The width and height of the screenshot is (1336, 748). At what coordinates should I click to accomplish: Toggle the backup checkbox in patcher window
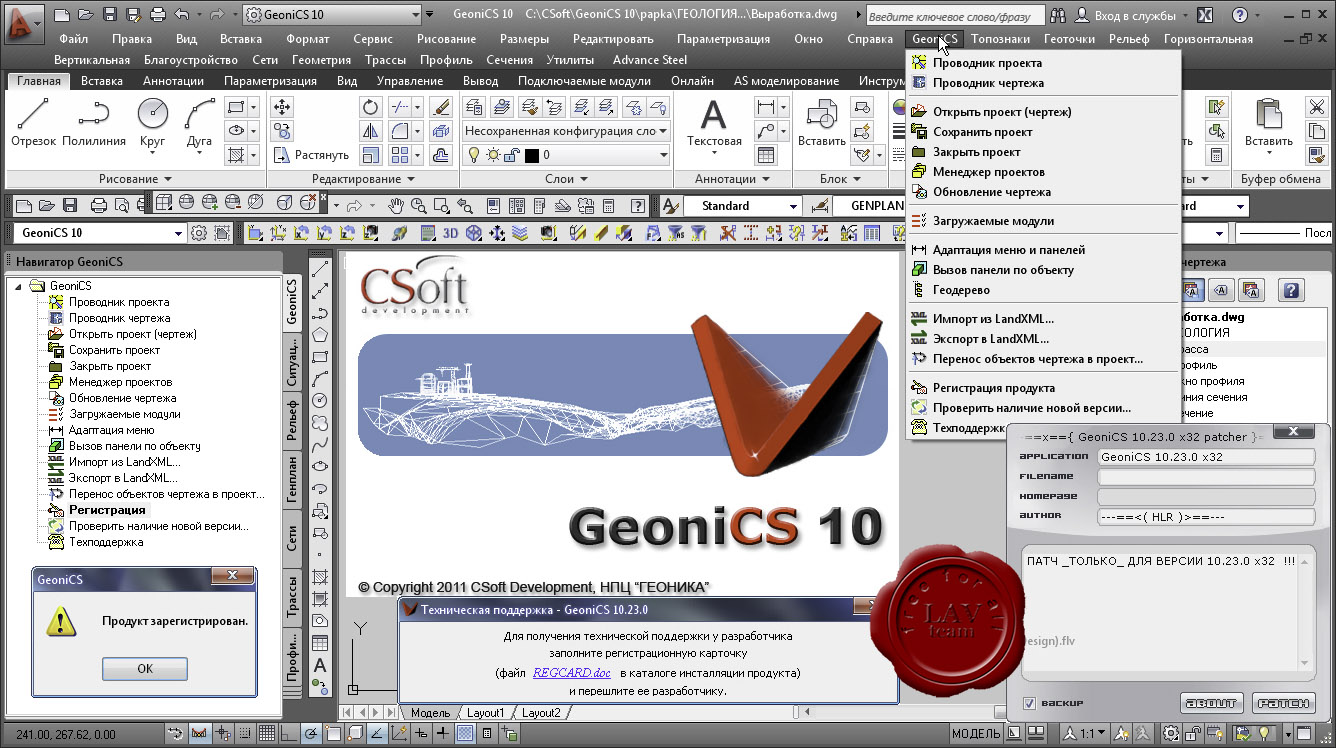tap(1029, 703)
